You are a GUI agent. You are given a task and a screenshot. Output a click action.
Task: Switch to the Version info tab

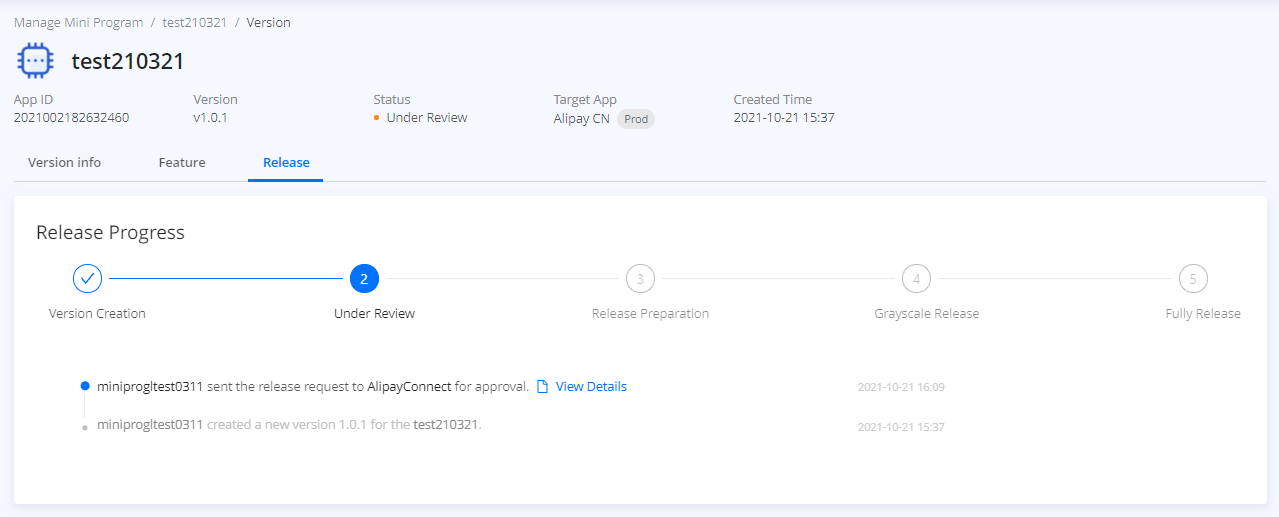click(x=64, y=162)
